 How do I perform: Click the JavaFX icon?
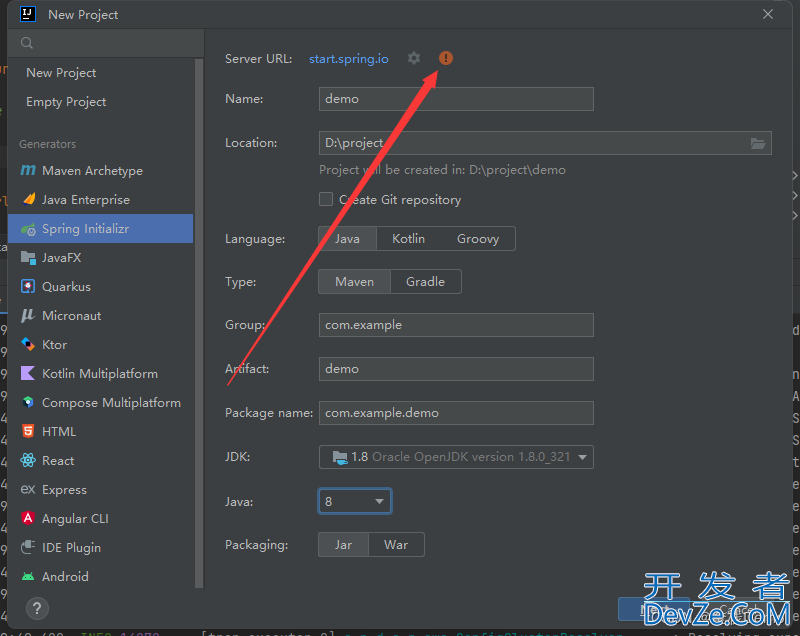[x=28, y=258]
